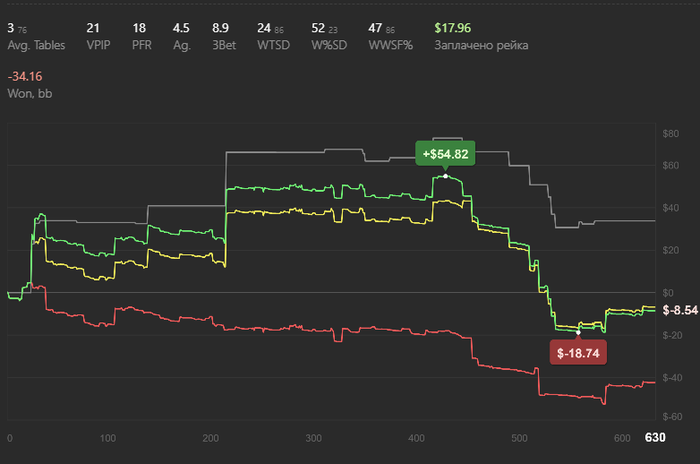Click the $17.96 rake paid amount
Screen dimensions: 700x464
coord(452,27)
